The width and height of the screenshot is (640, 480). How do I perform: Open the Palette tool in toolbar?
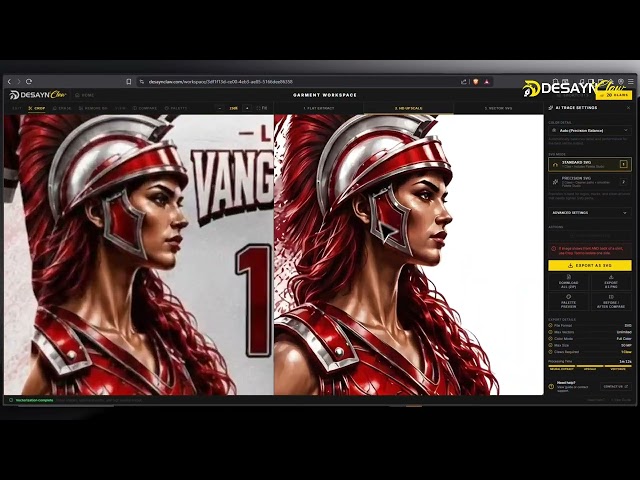pyautogui.click(x=176, y=108)
